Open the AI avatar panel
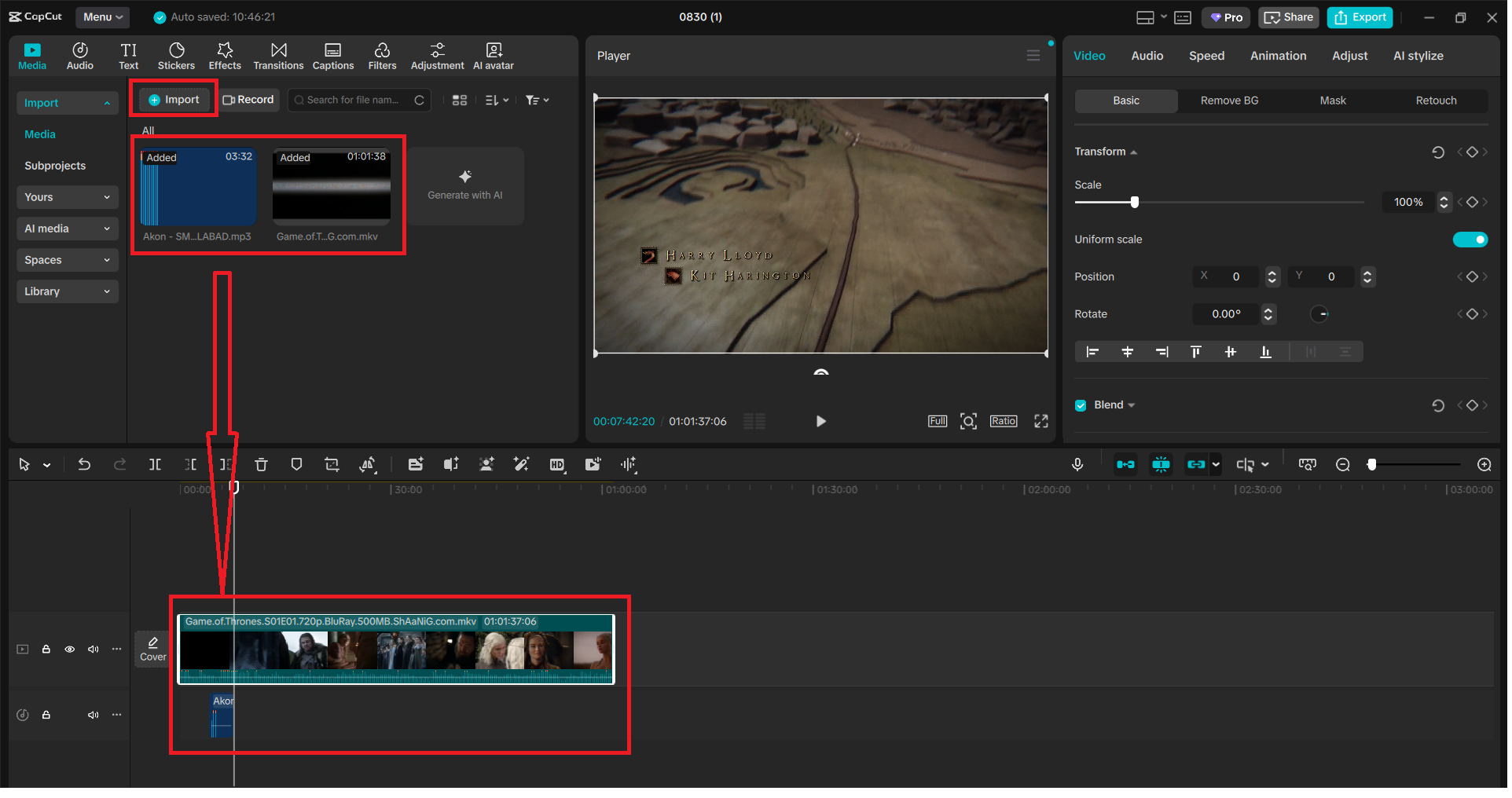The height and width of the screenshot is (798, 1512). coord(494,57)
